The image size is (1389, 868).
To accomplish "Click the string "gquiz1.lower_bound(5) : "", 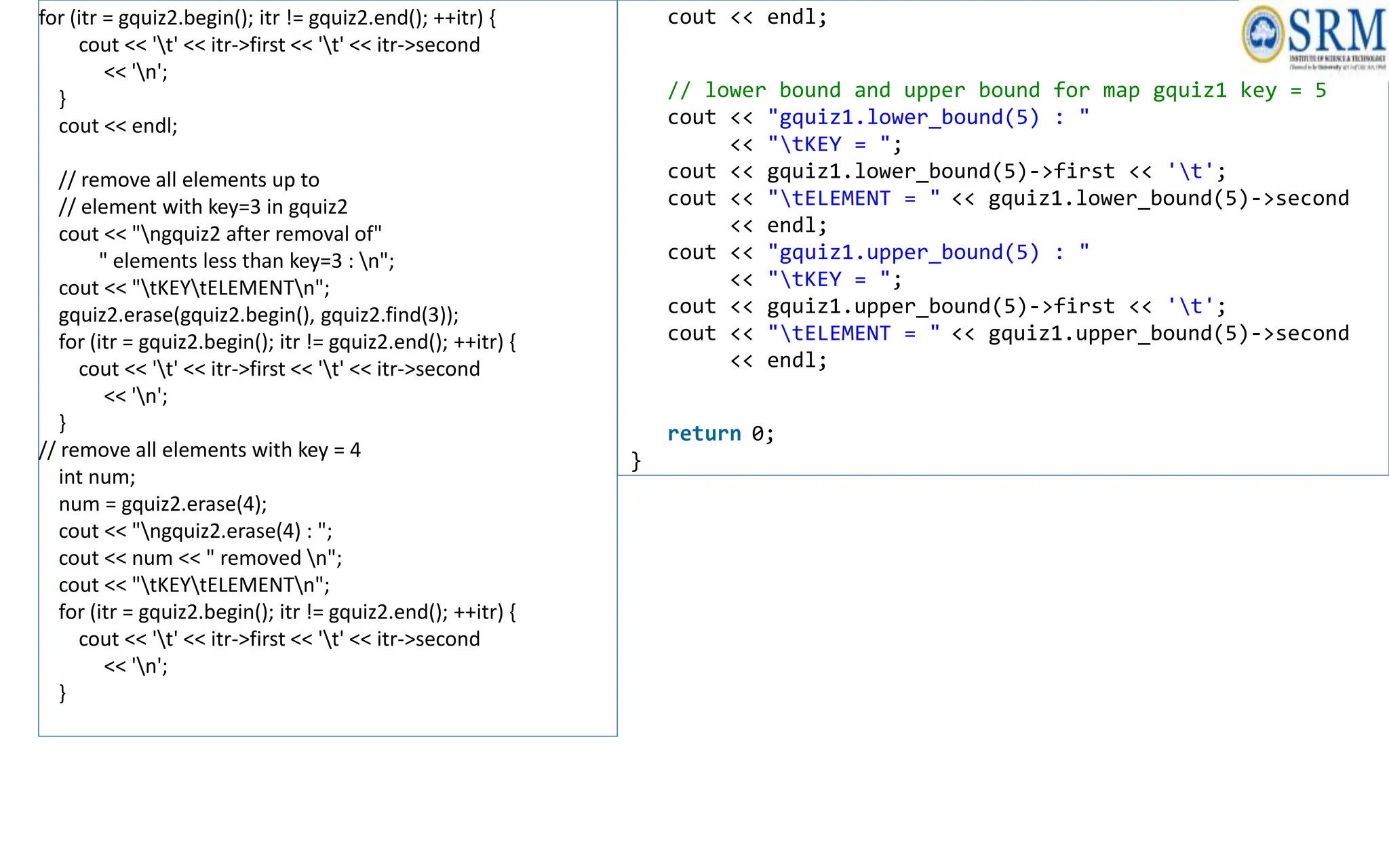I will coord(928,118).
